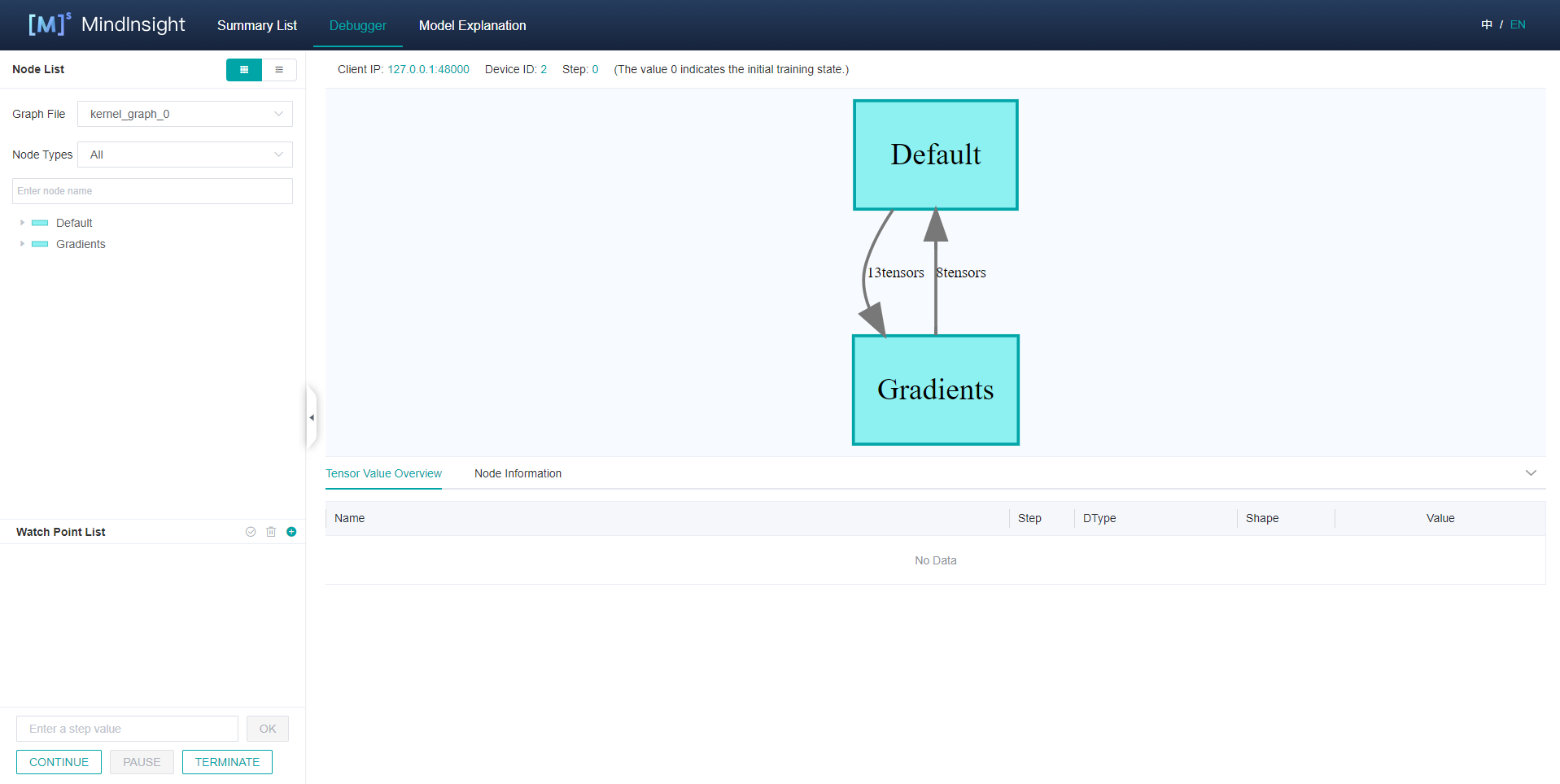Click the delete watch point trash icon

pyautogui.click(x=271, y=532)
